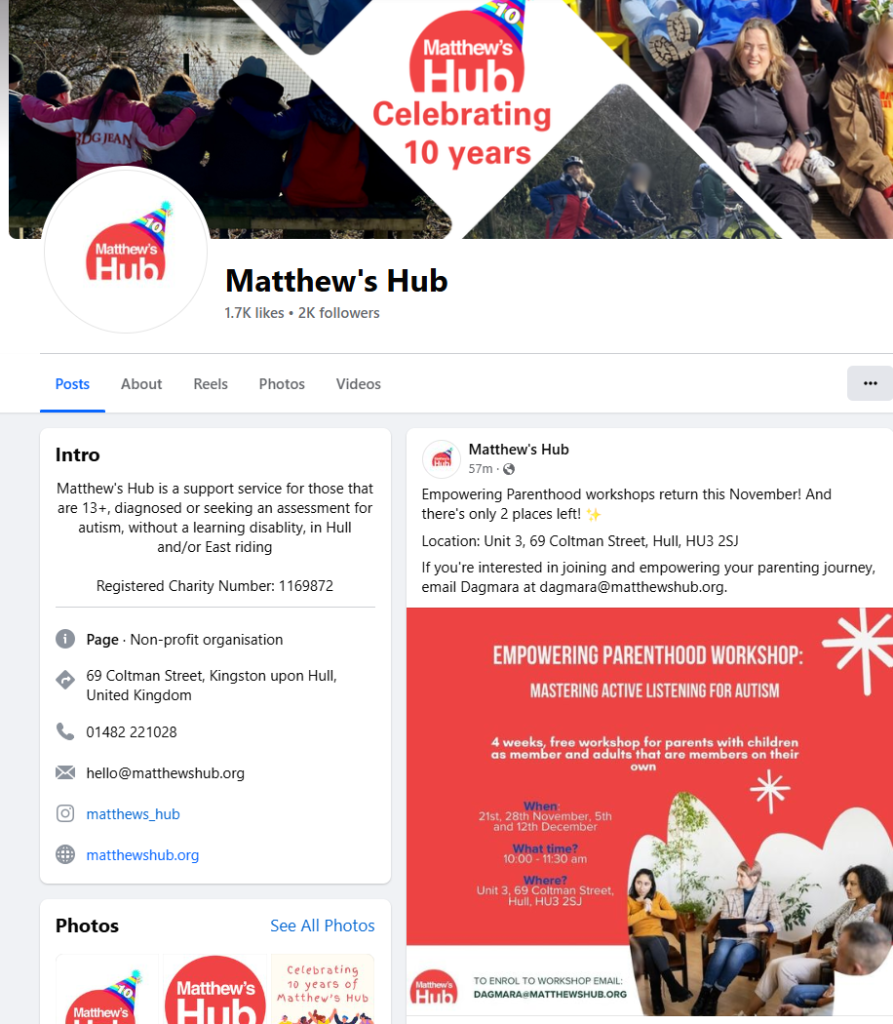Go to the Videos tab

[358, 384]
